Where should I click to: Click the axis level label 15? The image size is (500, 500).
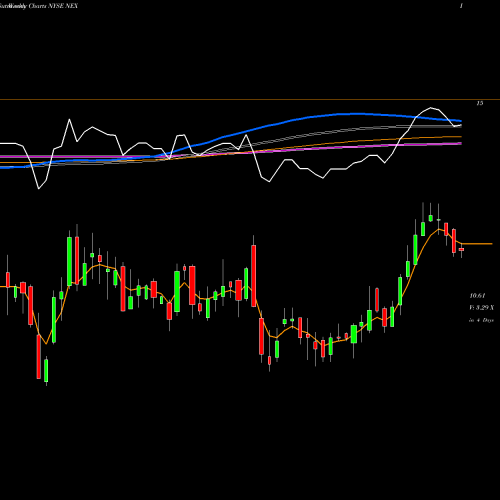coord(480,103)
